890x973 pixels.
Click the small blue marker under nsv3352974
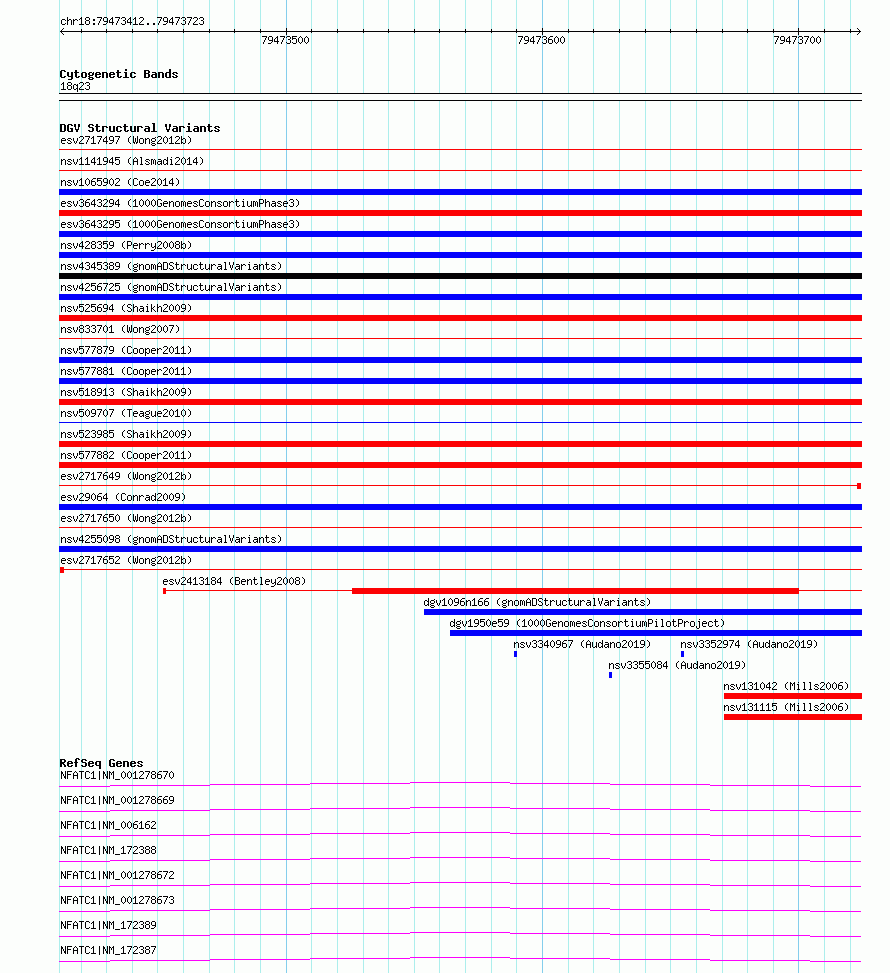683,654
